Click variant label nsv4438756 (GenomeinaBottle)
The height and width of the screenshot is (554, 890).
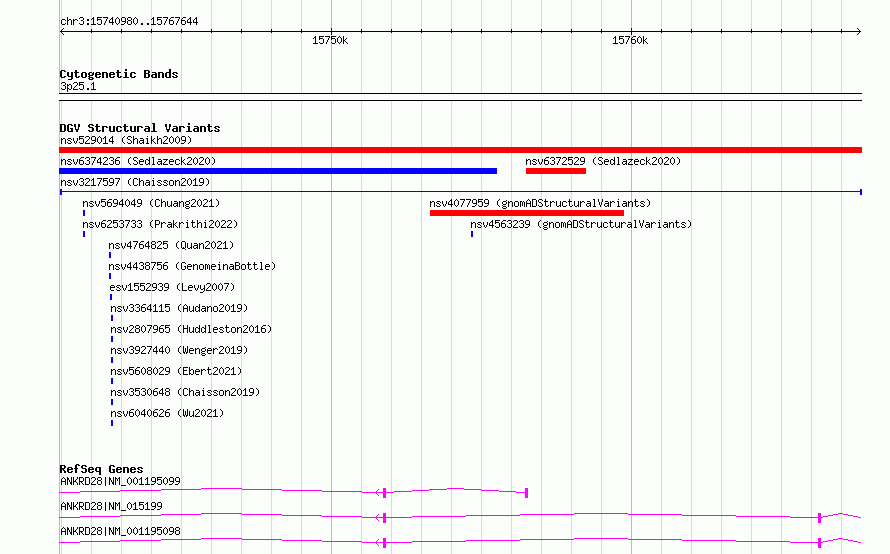pyautogui.click(x=192, y=266)
